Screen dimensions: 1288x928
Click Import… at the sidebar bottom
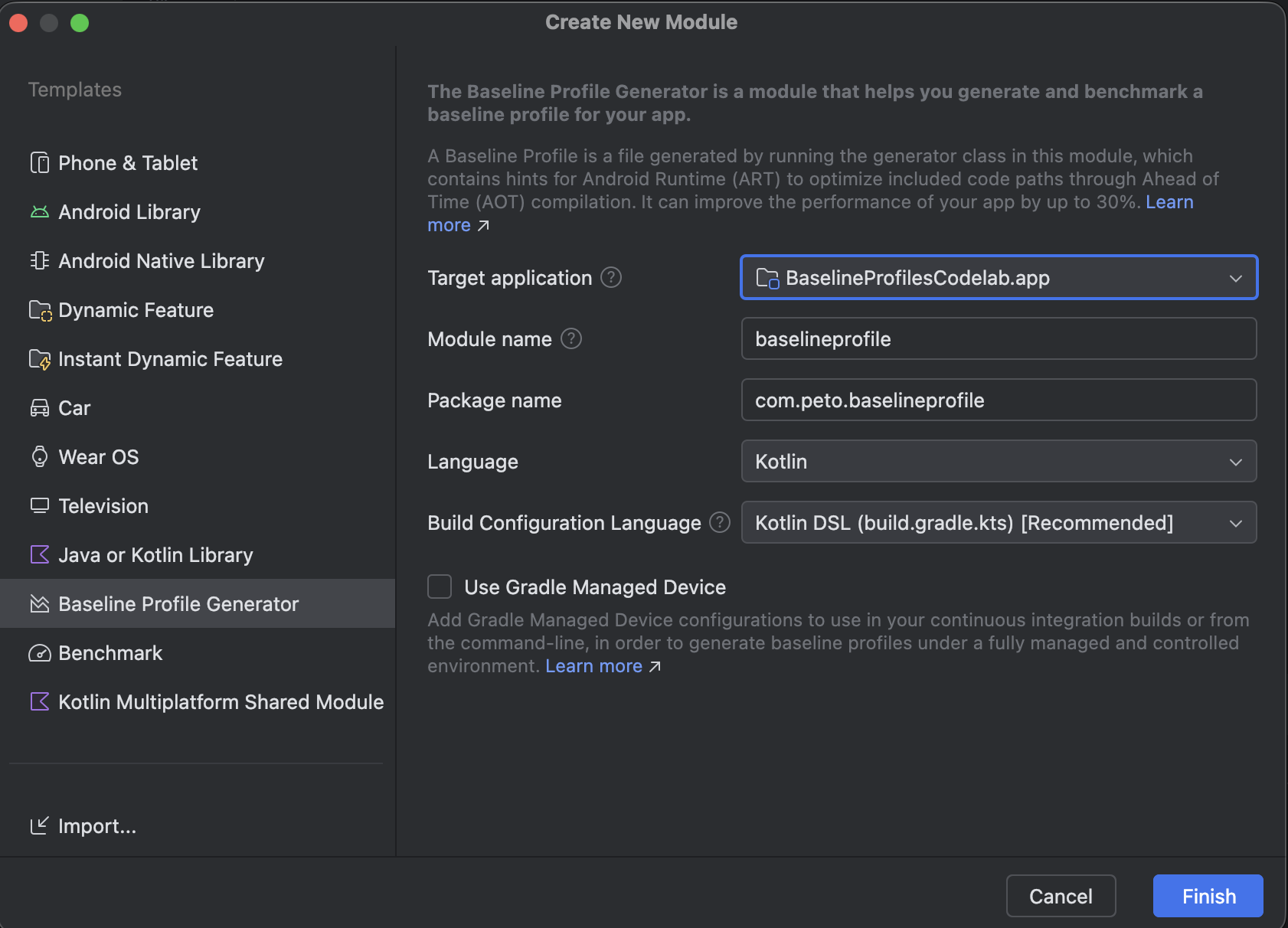click(x=96, y=826)
